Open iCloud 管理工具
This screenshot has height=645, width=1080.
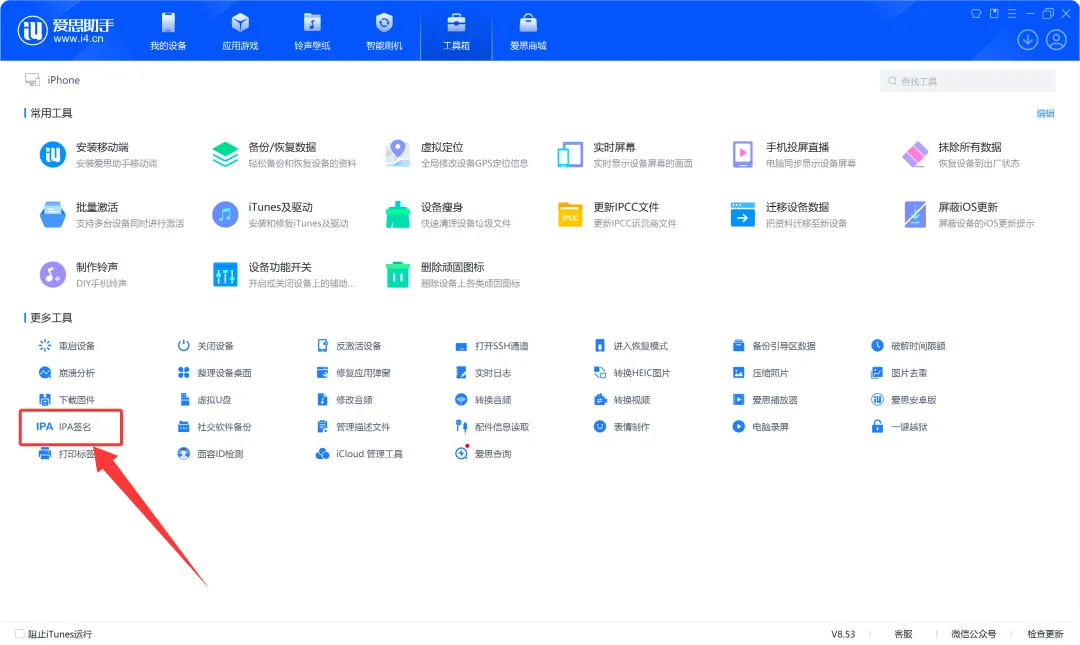(359, 453)
